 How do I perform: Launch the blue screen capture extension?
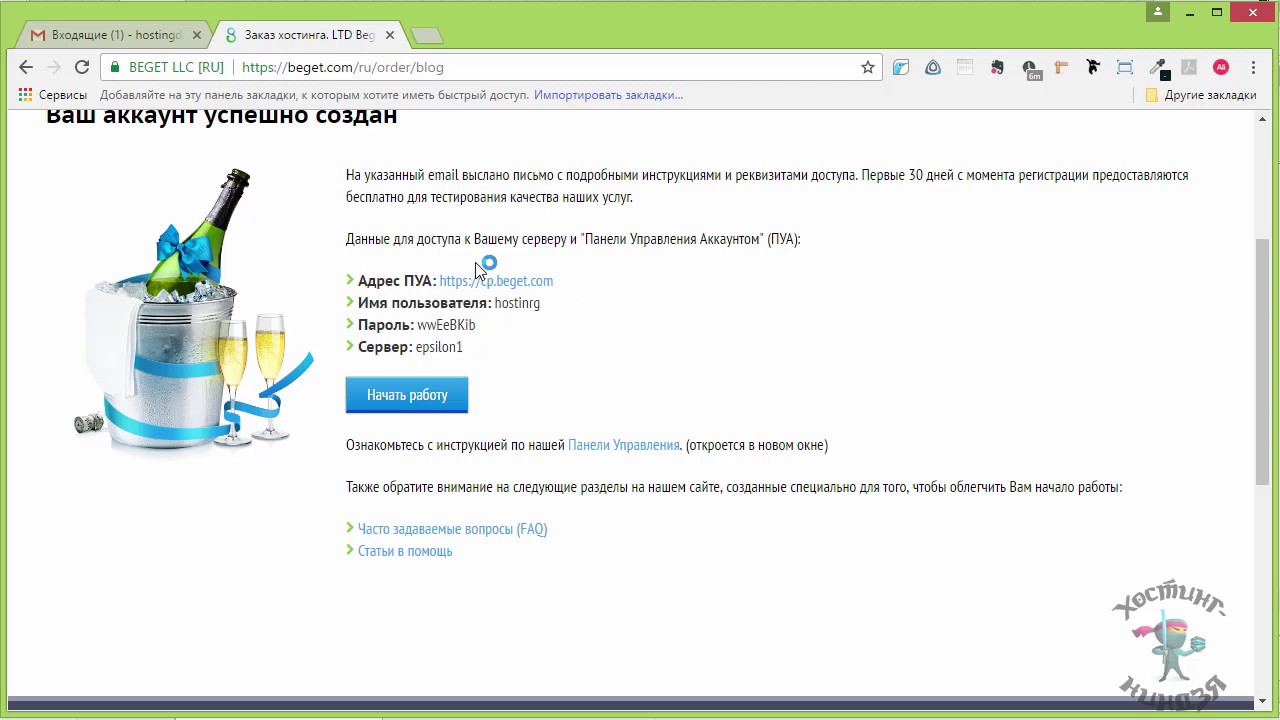pyautogui.click(x=1125, y=67)
